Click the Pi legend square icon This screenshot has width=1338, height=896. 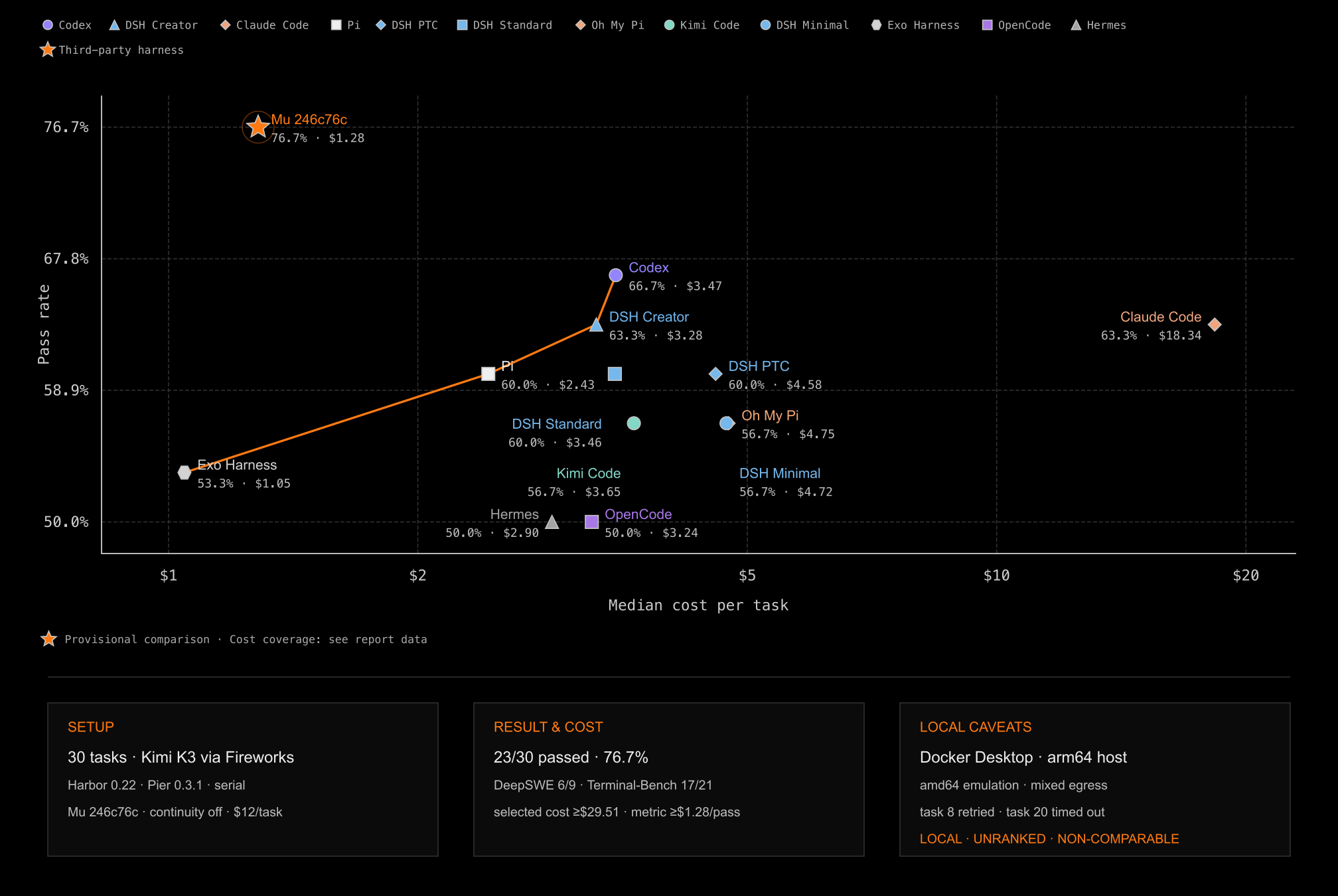click(x=336, y=25)
